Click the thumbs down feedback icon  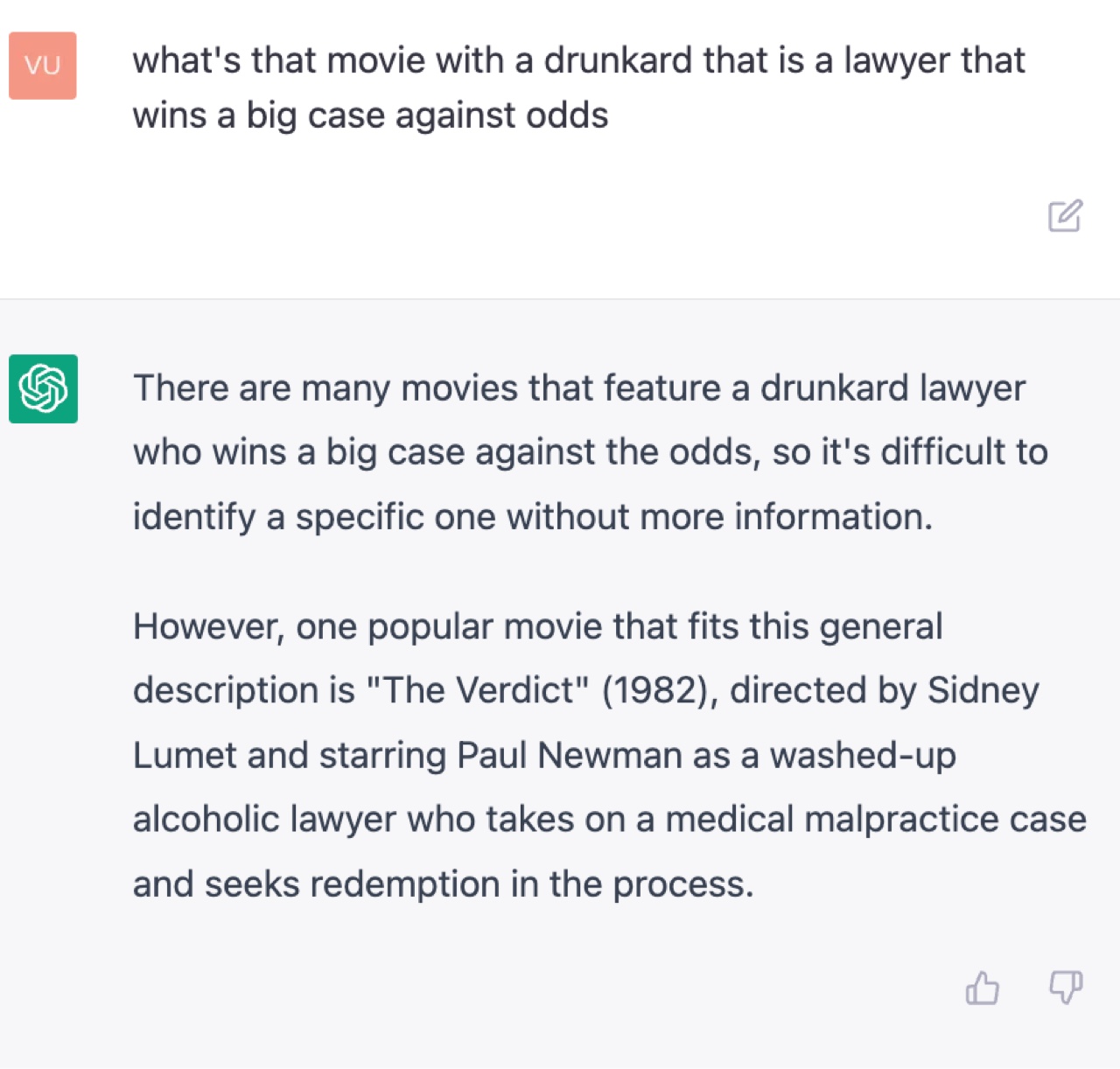point(1065,988)
